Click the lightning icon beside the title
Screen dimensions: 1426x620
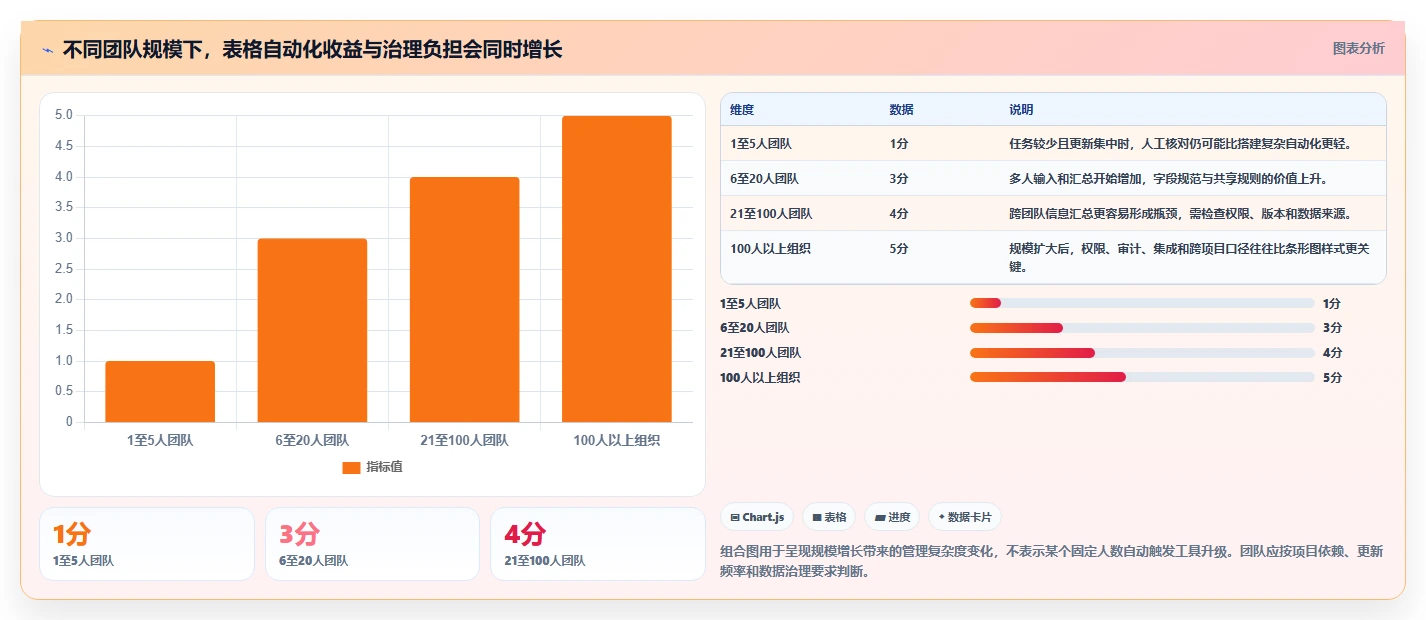pyautogui.click(x=48, y=49)
